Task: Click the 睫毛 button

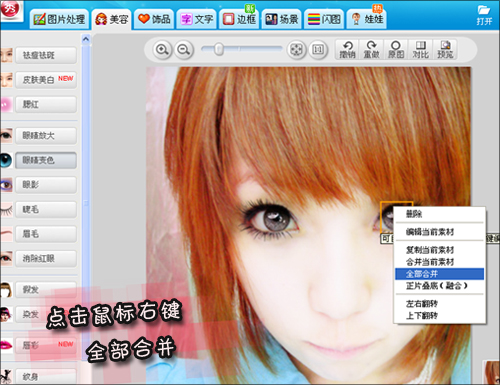Action: tap(46, 209)
